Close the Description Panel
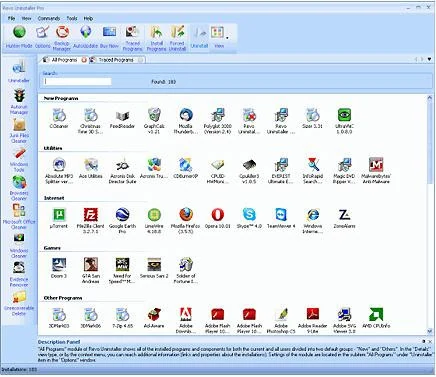This screenshot has width=436, height=377. point(430,341)
